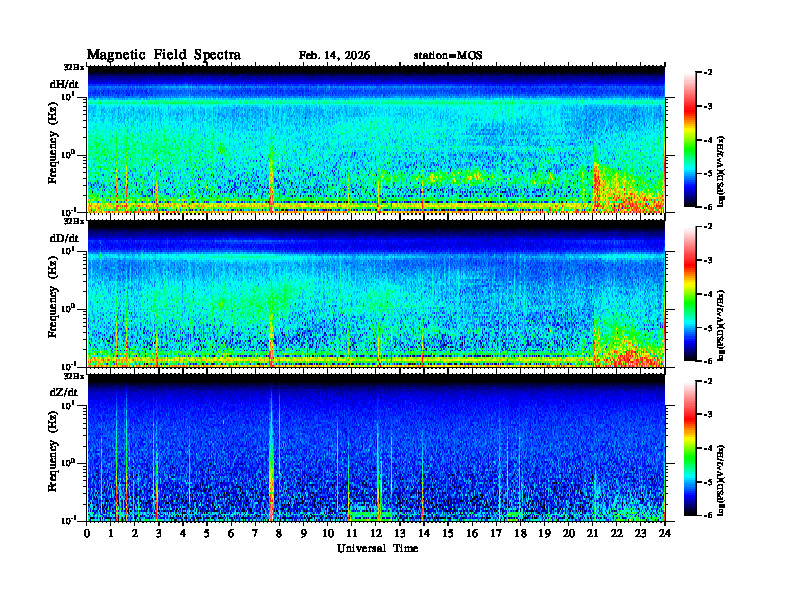Click the 10^1 frequency tick of dZ/dt panel
Image resolution: width=792 pixels, height=612 pixels.
69,405
